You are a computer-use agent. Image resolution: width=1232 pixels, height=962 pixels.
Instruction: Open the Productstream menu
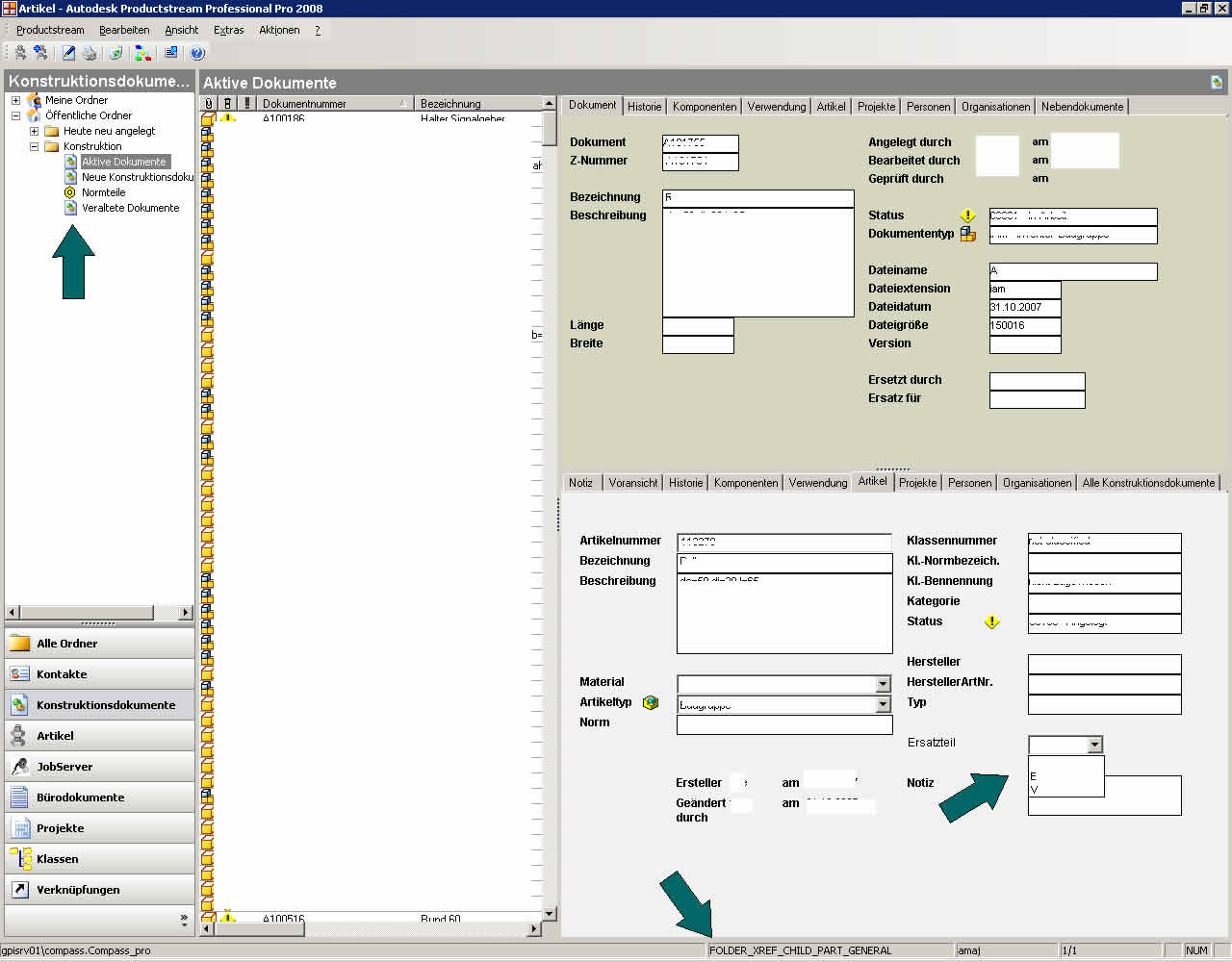(50, 30)
